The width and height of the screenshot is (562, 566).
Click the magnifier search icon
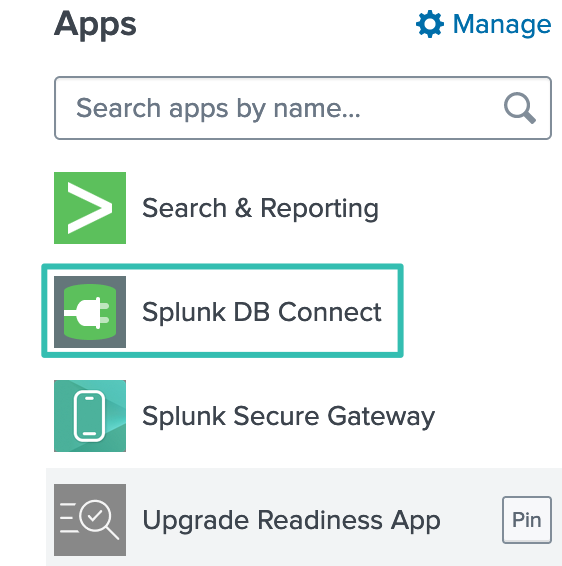pos(520,108)
